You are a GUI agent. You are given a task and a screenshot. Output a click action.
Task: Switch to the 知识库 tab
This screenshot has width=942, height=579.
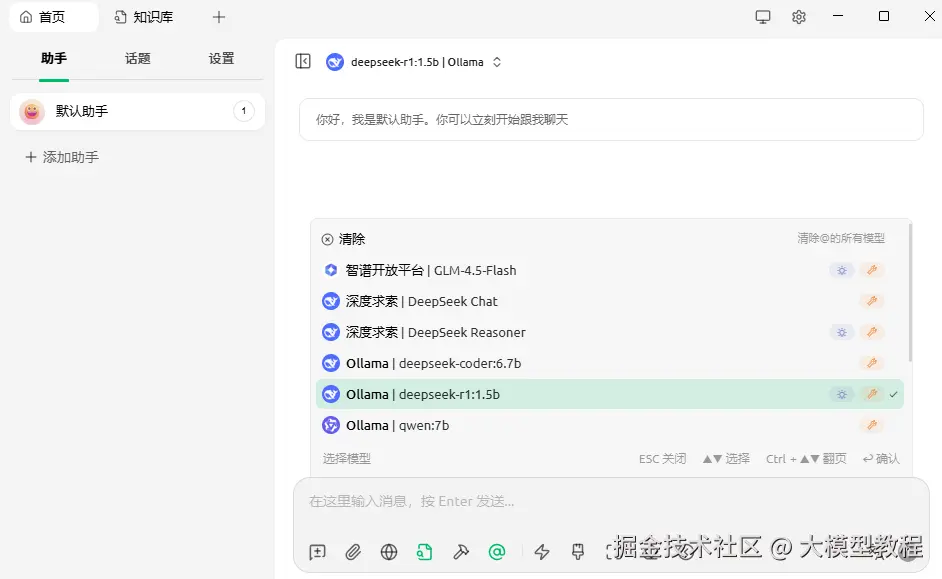point(144,17)
